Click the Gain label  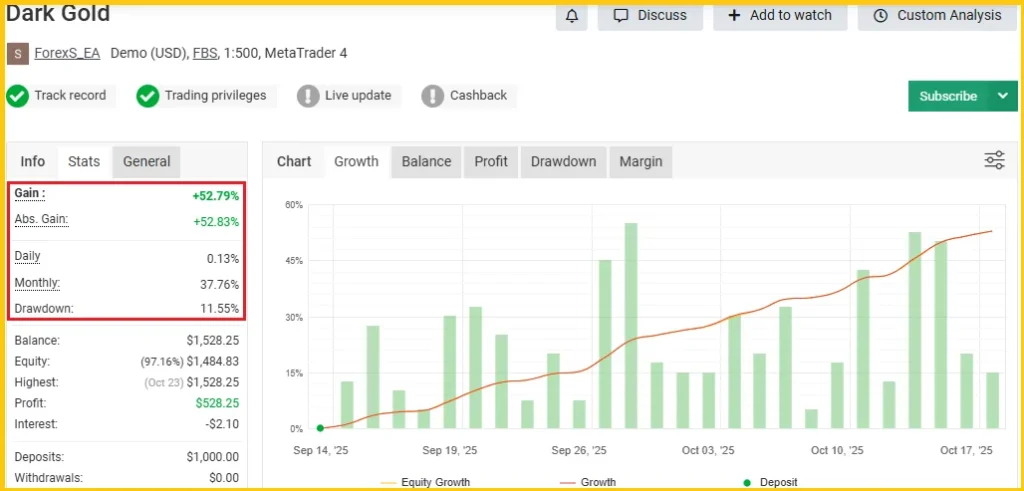[30, 194]
